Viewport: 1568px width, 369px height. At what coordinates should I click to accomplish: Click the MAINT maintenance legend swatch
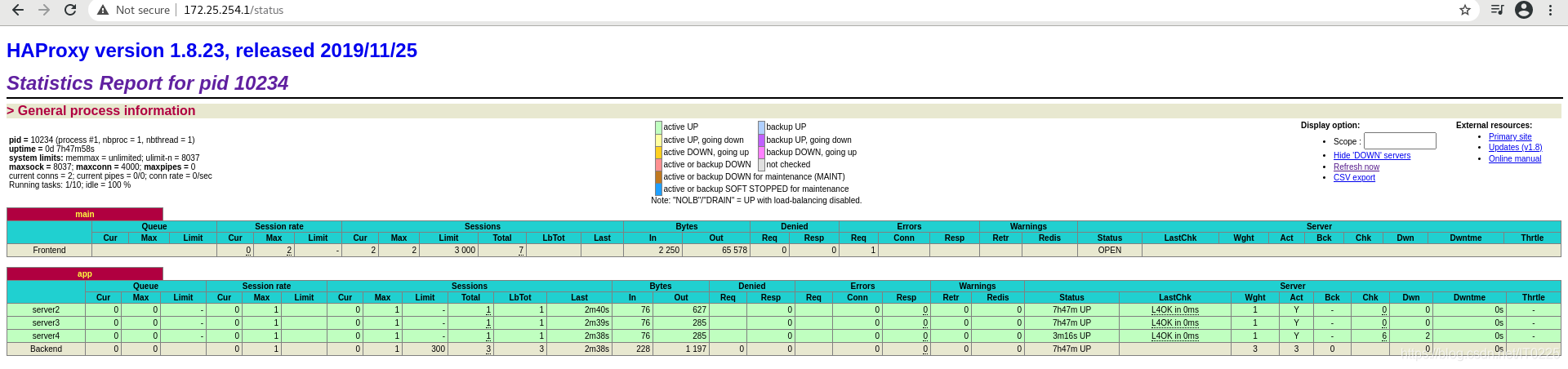tap(658, 176)
